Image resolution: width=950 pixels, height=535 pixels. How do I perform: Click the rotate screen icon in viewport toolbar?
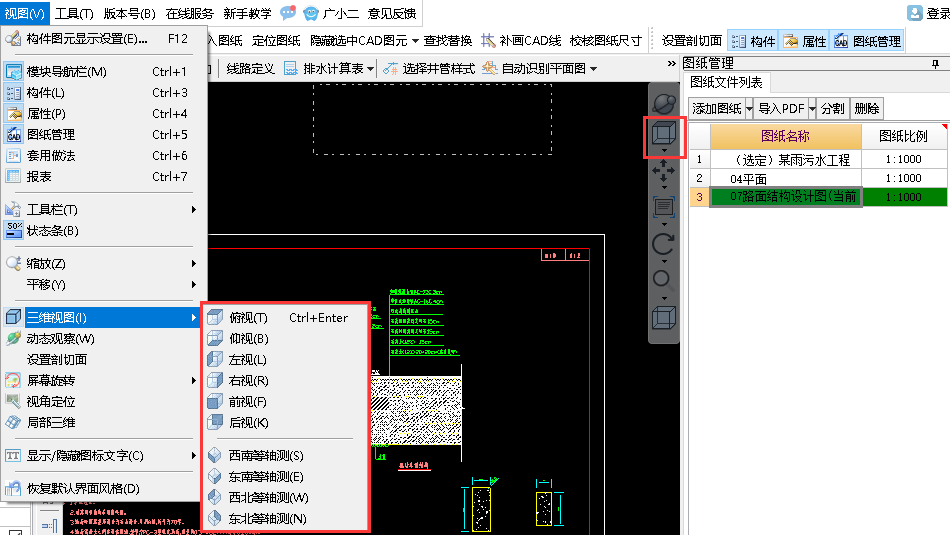click(x=663, y=243)
